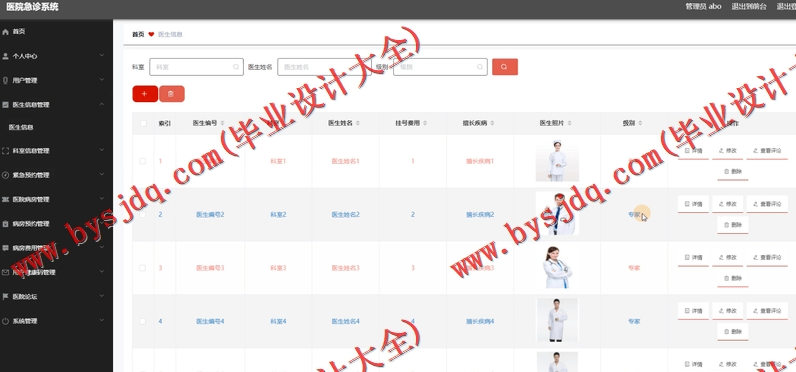Click the power icon beside 系统管理
This screenshot has height=372, width=796.
[6, 321]
